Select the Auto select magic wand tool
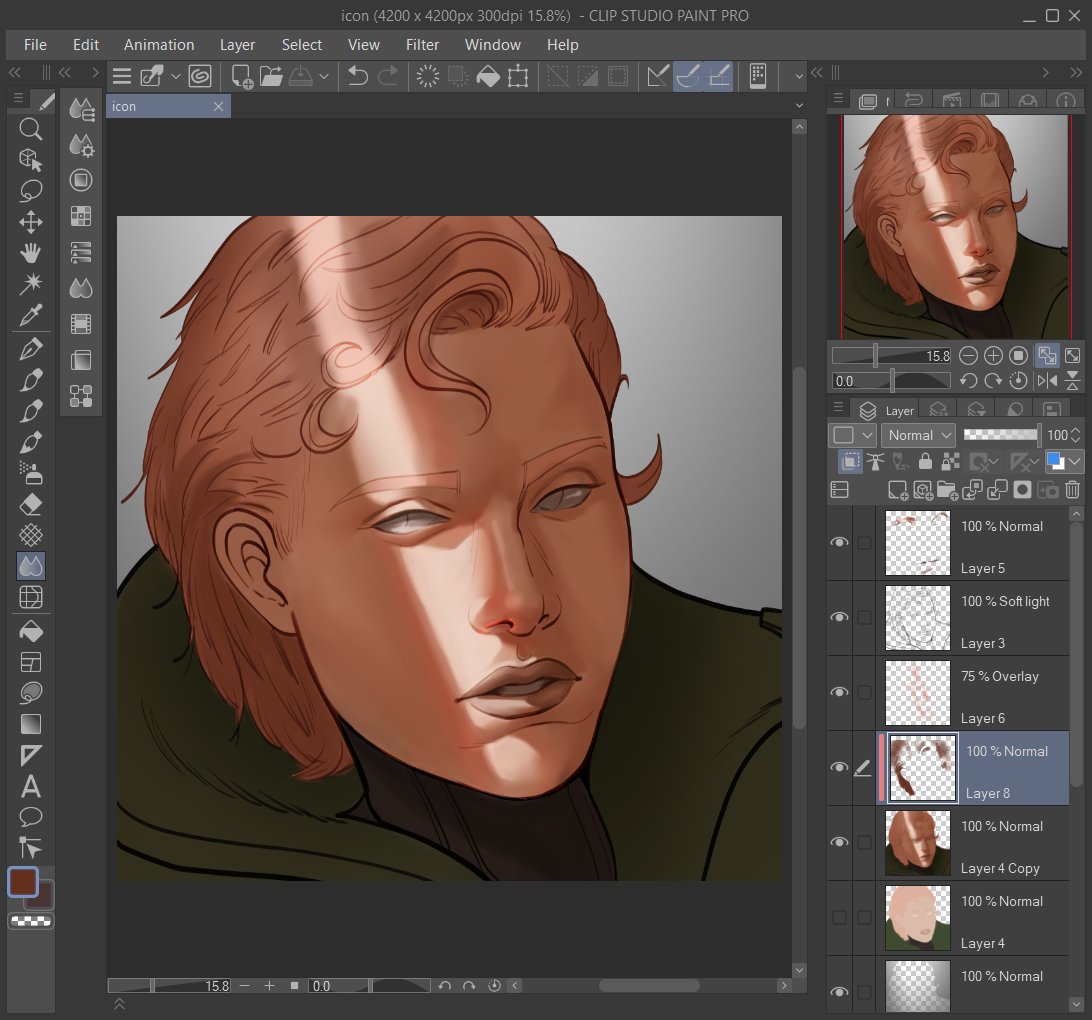The height and width of the screenshot is (1020, 1092). pyautogui.click(x=30, y=283)
